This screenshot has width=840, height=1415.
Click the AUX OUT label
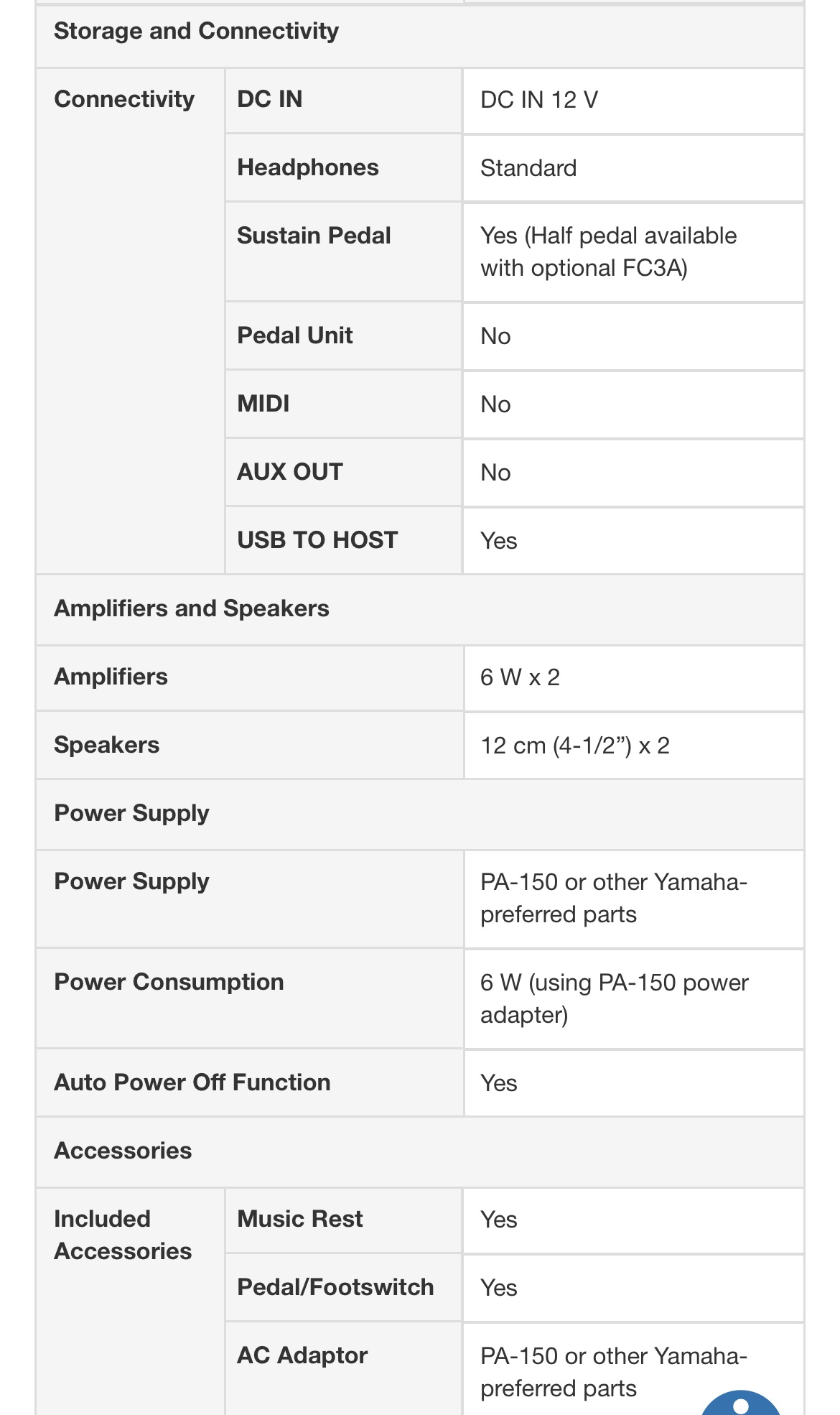pyautogui.click(x=290, y=472)
